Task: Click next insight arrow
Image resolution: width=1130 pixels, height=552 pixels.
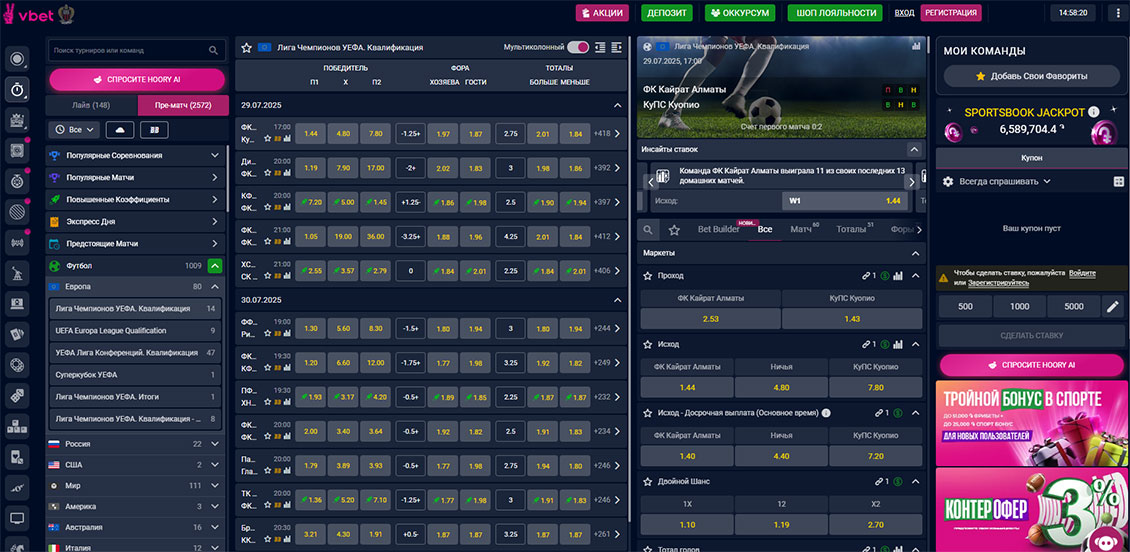Action: click(911, 182)
